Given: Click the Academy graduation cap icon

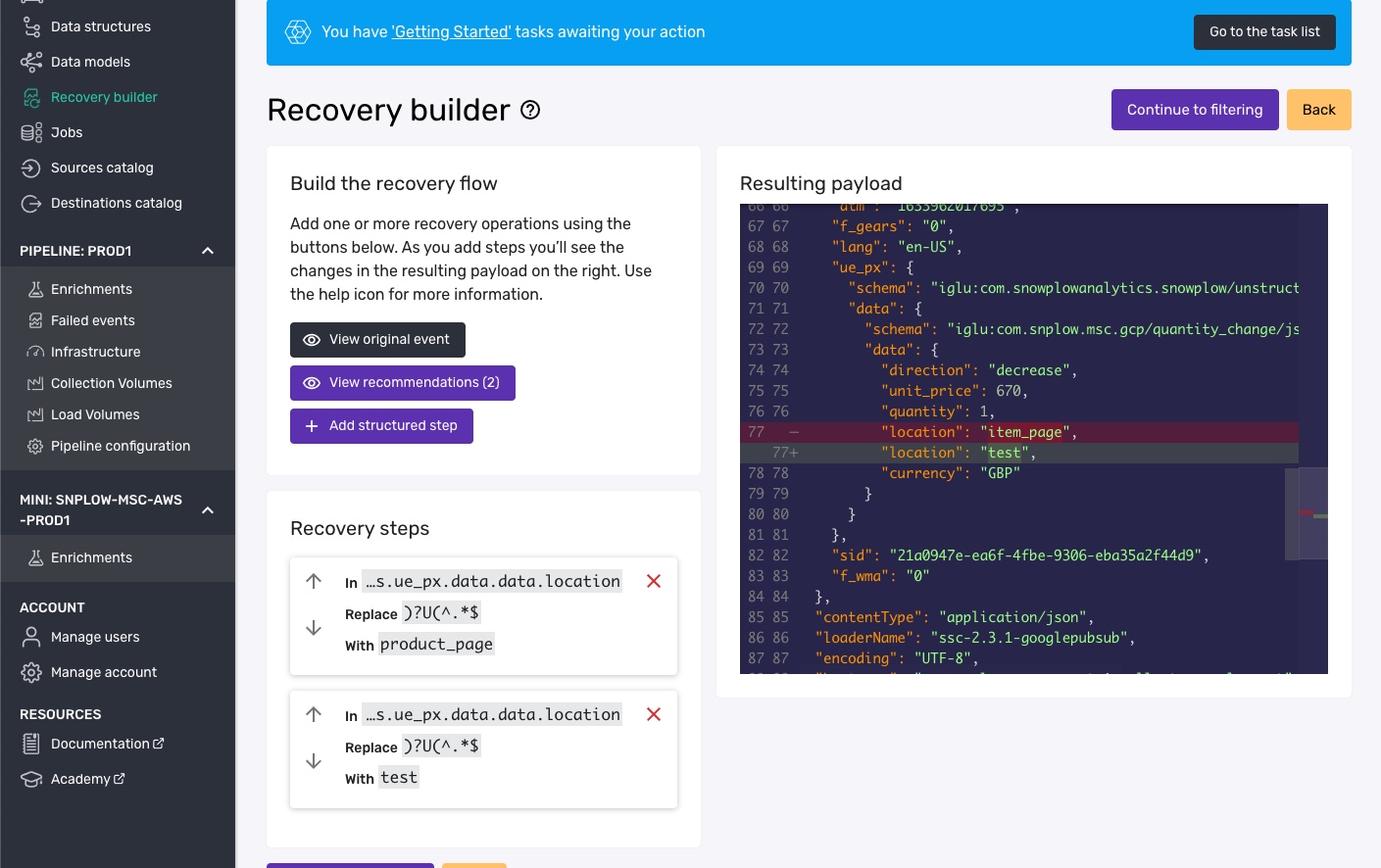Looking at the screenshot, I should (x=31, y=779).
